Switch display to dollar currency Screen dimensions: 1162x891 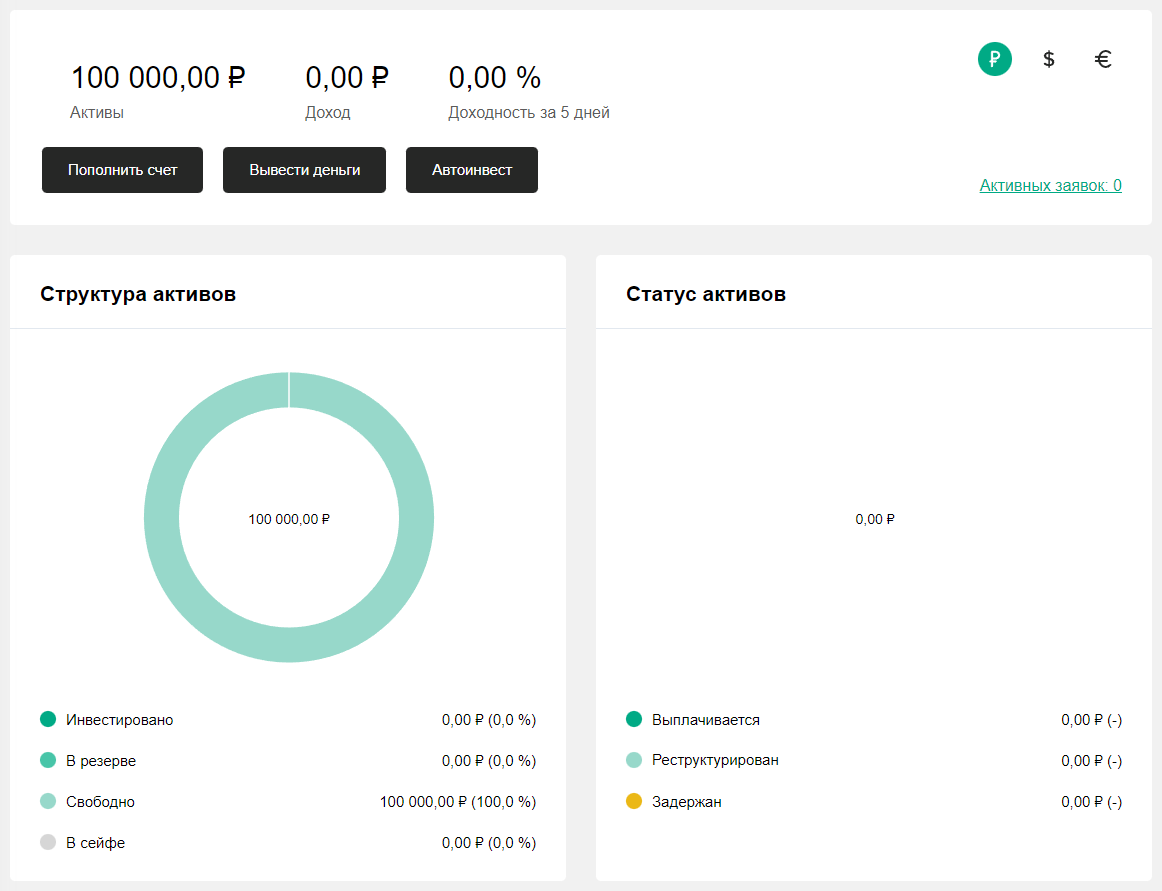tap(1048, 59)
